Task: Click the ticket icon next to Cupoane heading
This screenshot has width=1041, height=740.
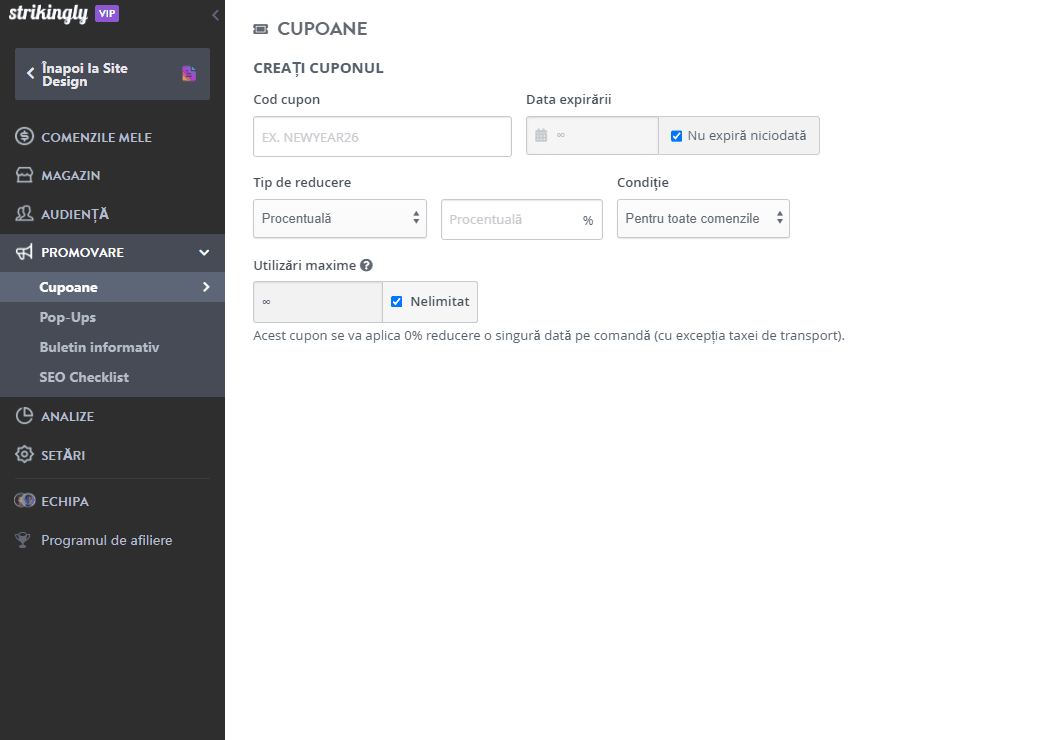Action: tap(261, 29)
